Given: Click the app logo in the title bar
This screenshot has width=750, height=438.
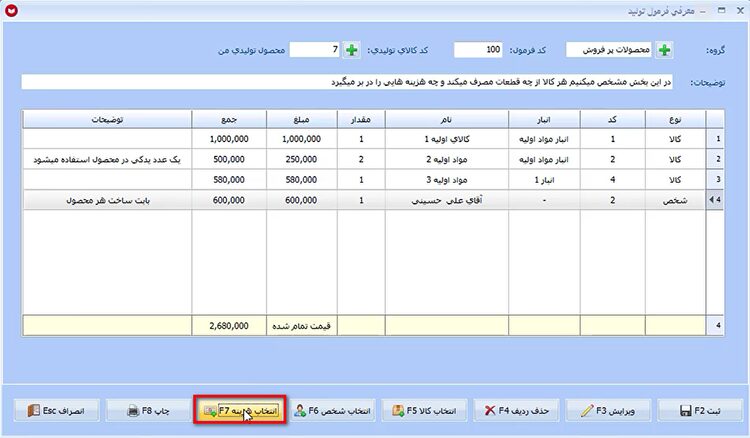Looking at the screenshot, I should [11, 11].
